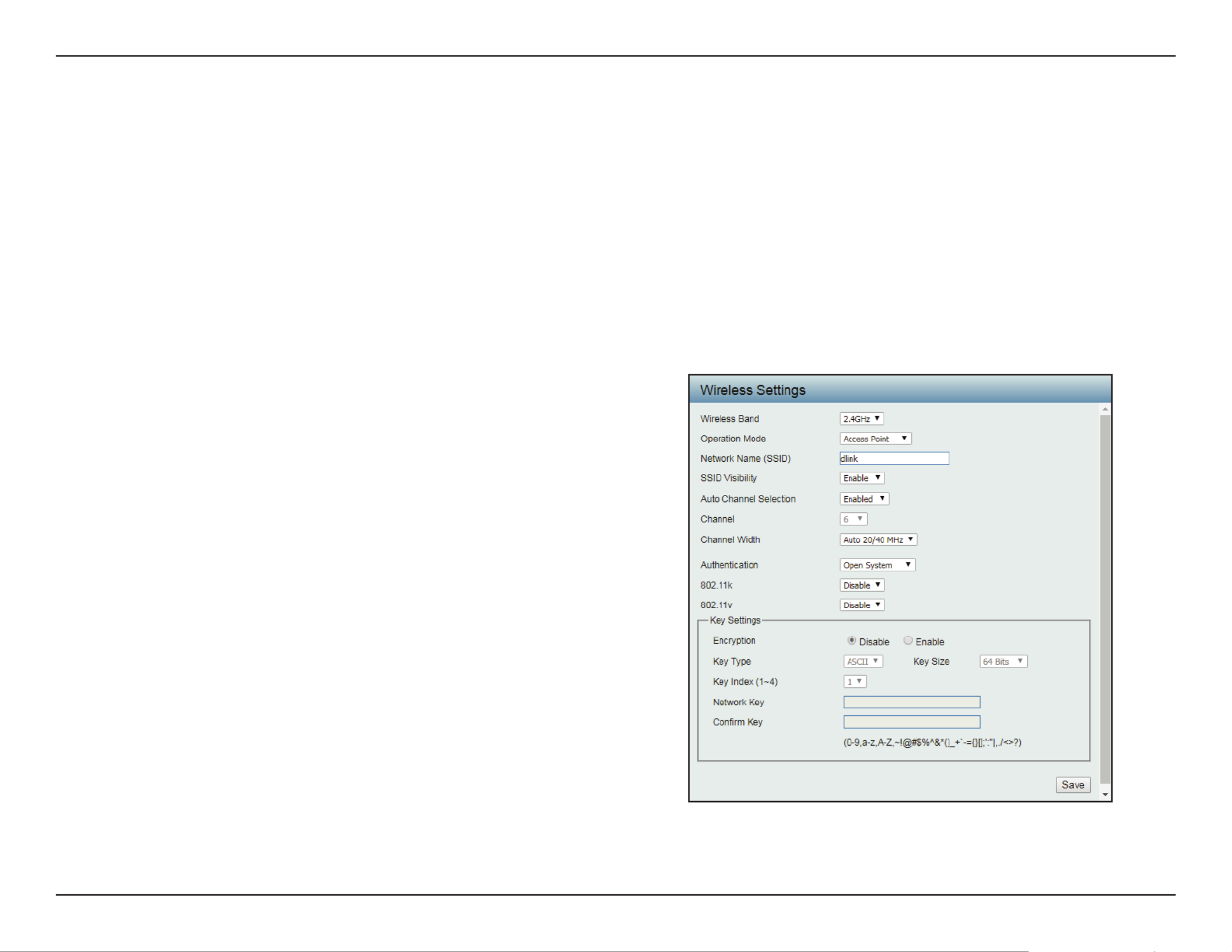Open the 802.11k dropdown

point(862,585)
